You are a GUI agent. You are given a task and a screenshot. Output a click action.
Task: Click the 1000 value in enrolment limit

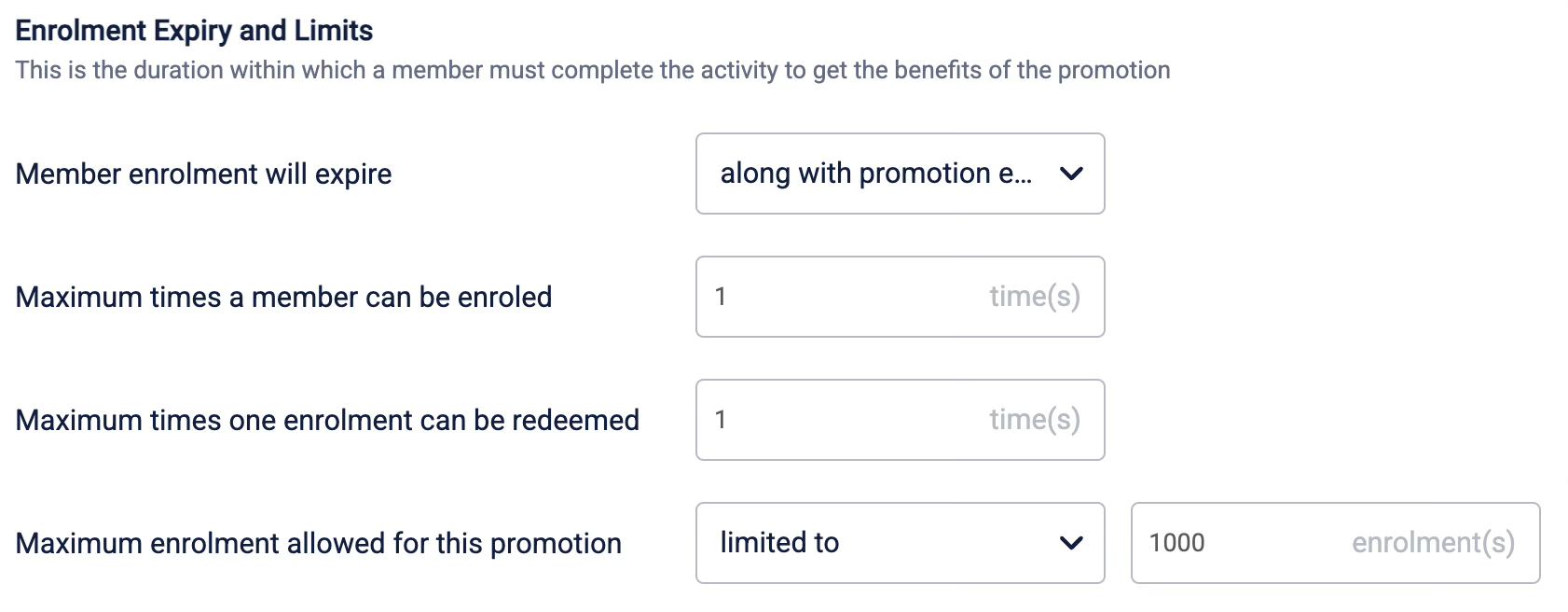tap(1176, 543)
